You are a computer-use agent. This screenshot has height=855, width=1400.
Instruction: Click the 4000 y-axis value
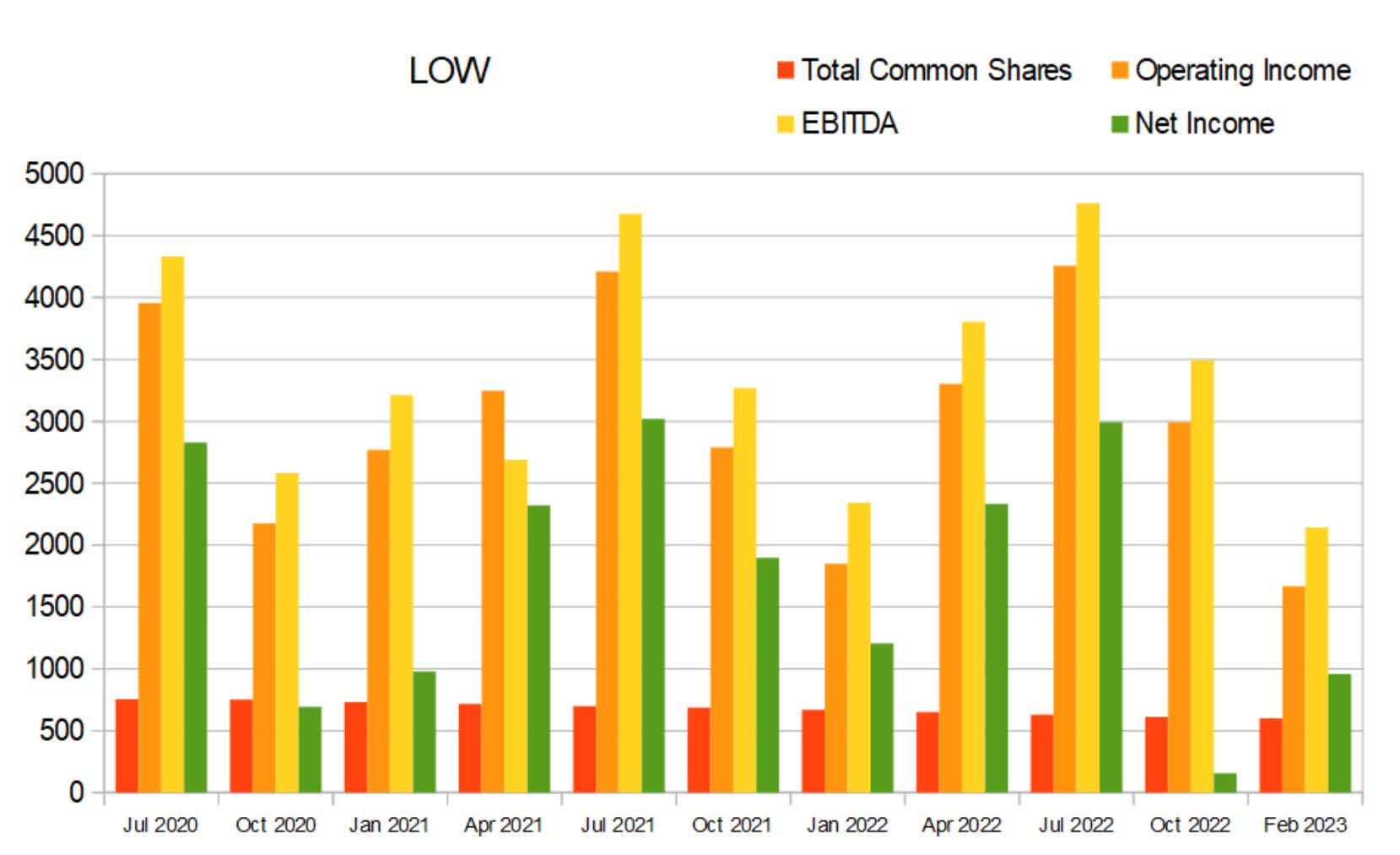click(x=55, y=298)
